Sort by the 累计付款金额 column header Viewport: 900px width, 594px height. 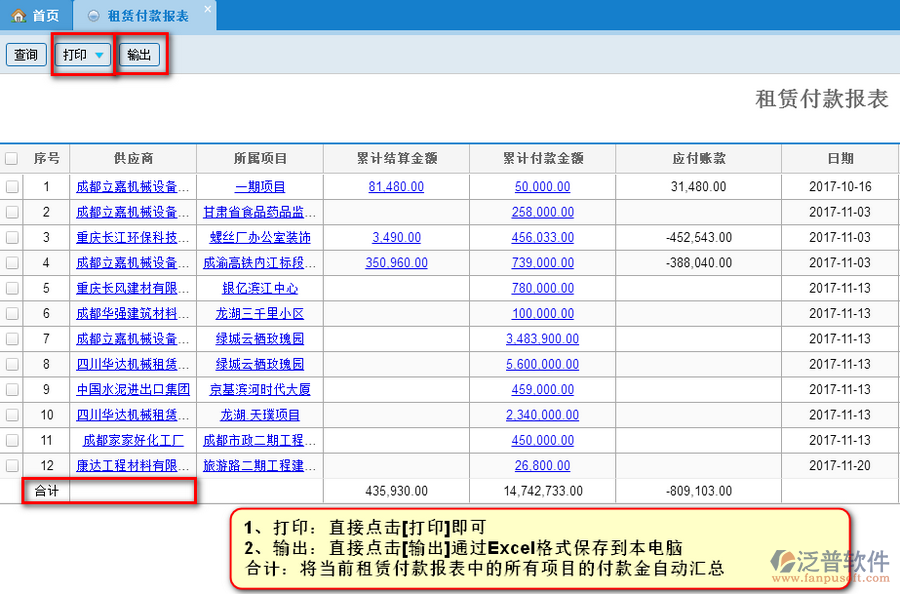(x=542, y=158)
